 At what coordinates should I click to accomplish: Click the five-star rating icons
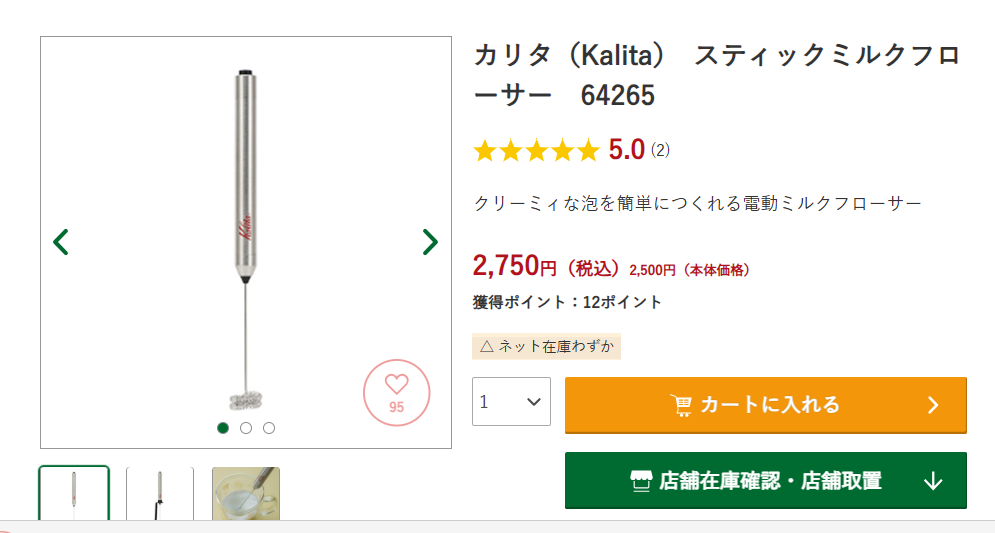(536, 151)
